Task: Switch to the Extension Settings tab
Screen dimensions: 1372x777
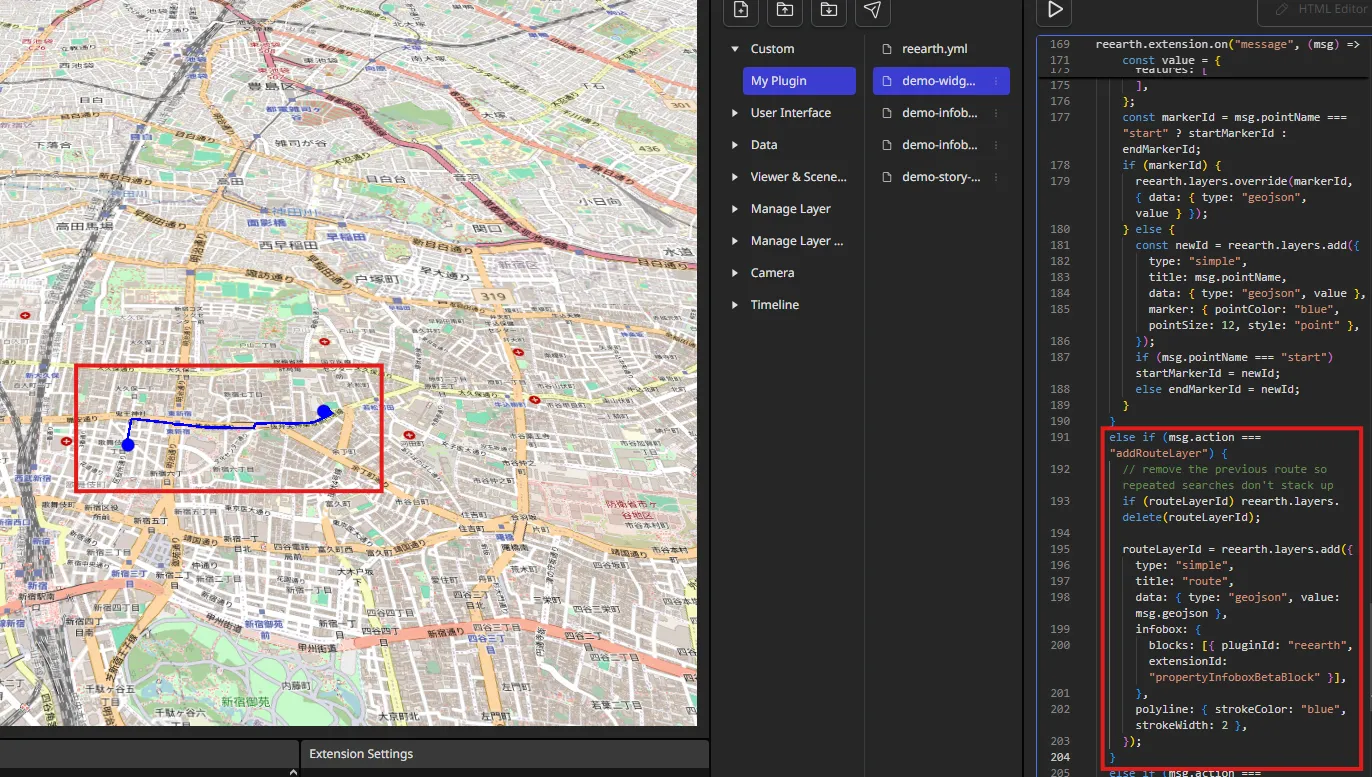Action: click(x=361, y=754)
